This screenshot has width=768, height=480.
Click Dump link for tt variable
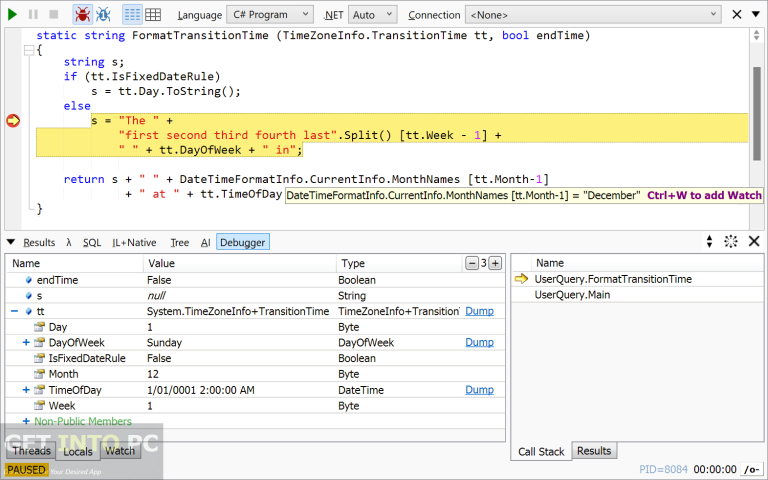(479, 312)
